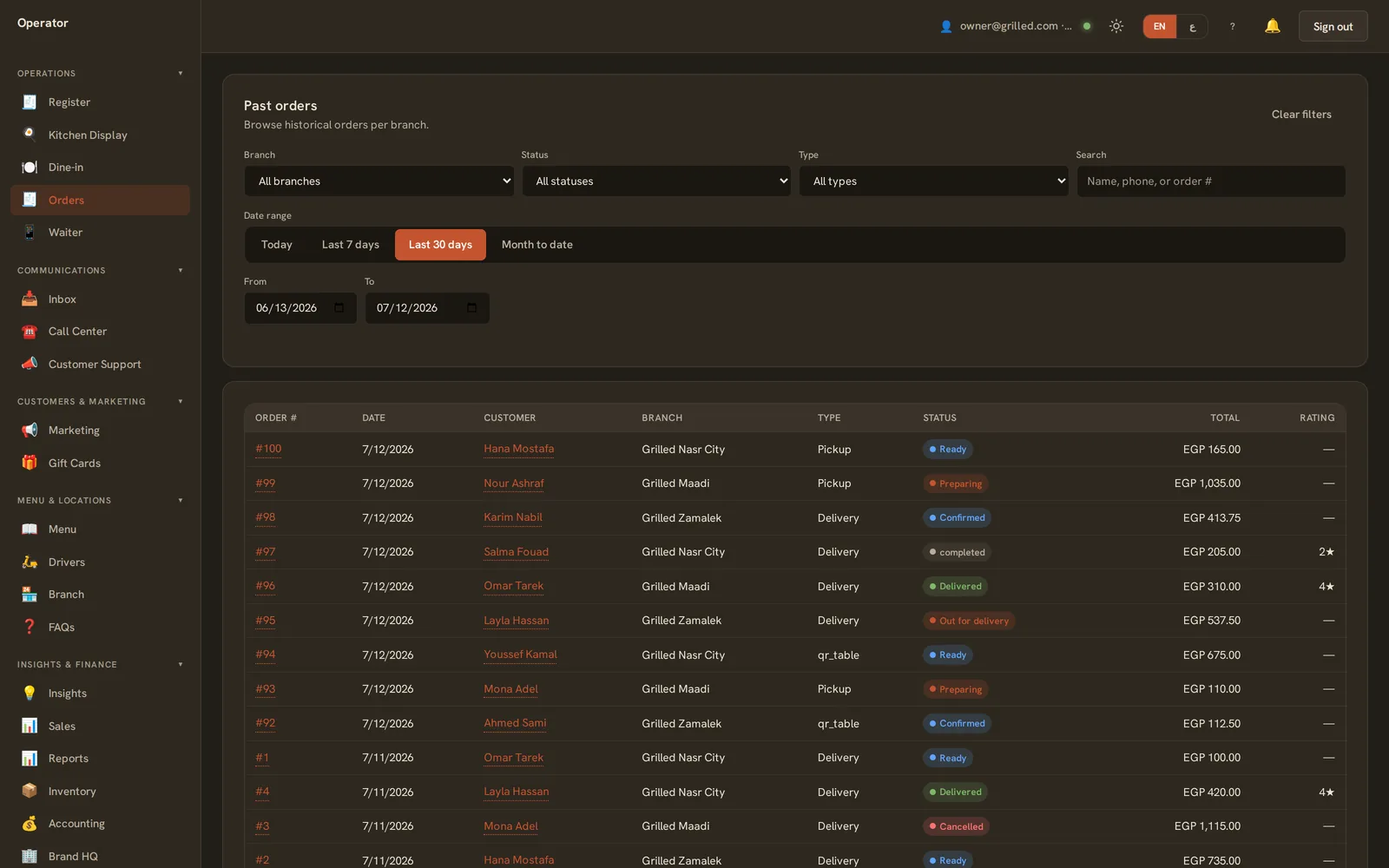Click Clear filters
1389x868 pixels.
(x=1301, y=115)
